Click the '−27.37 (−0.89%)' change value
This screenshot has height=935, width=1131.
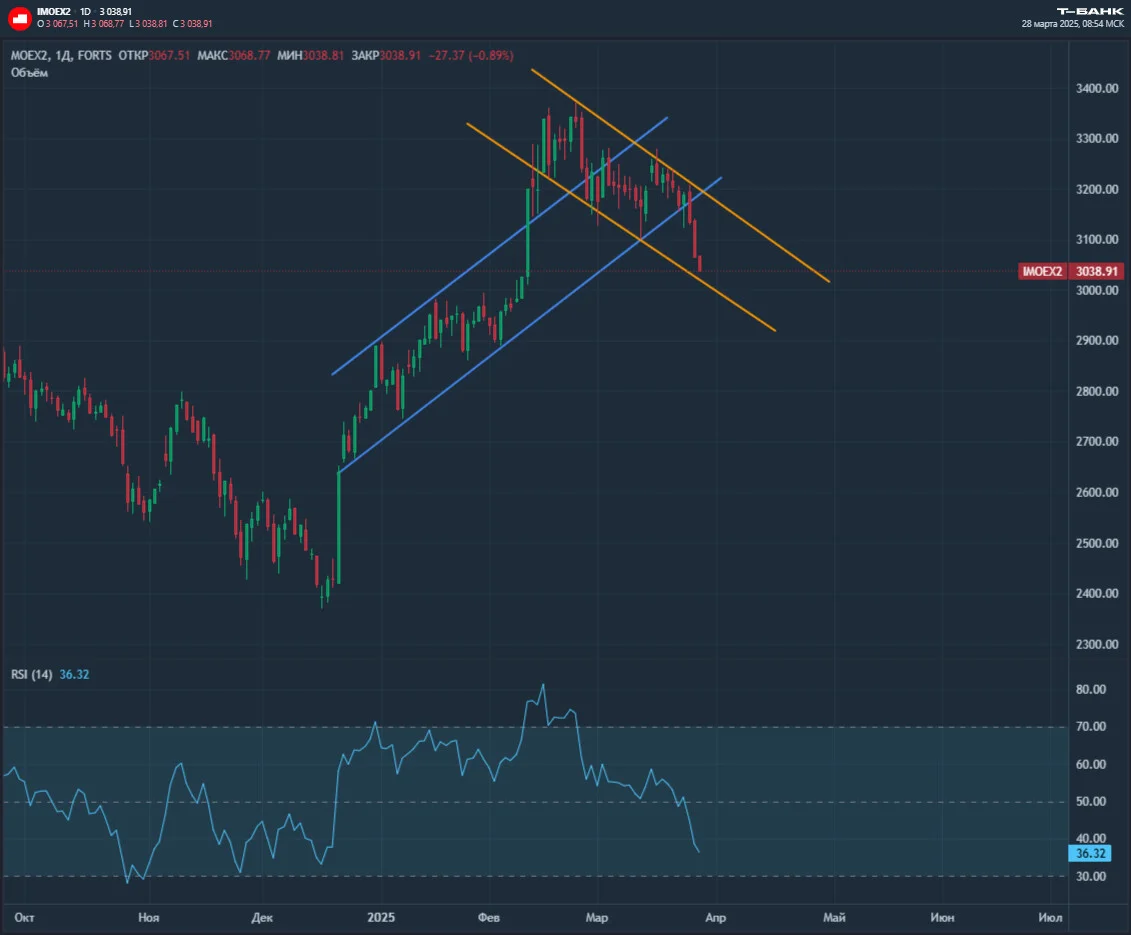[471, 56]
